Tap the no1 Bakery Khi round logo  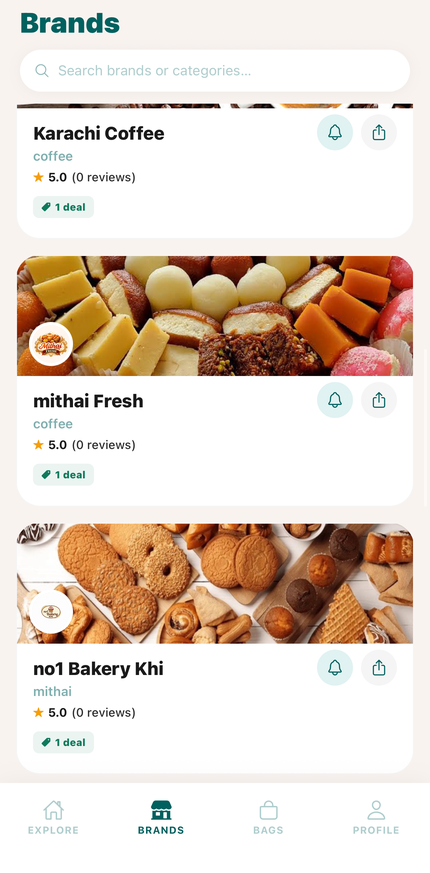click(x=51, y=612)
